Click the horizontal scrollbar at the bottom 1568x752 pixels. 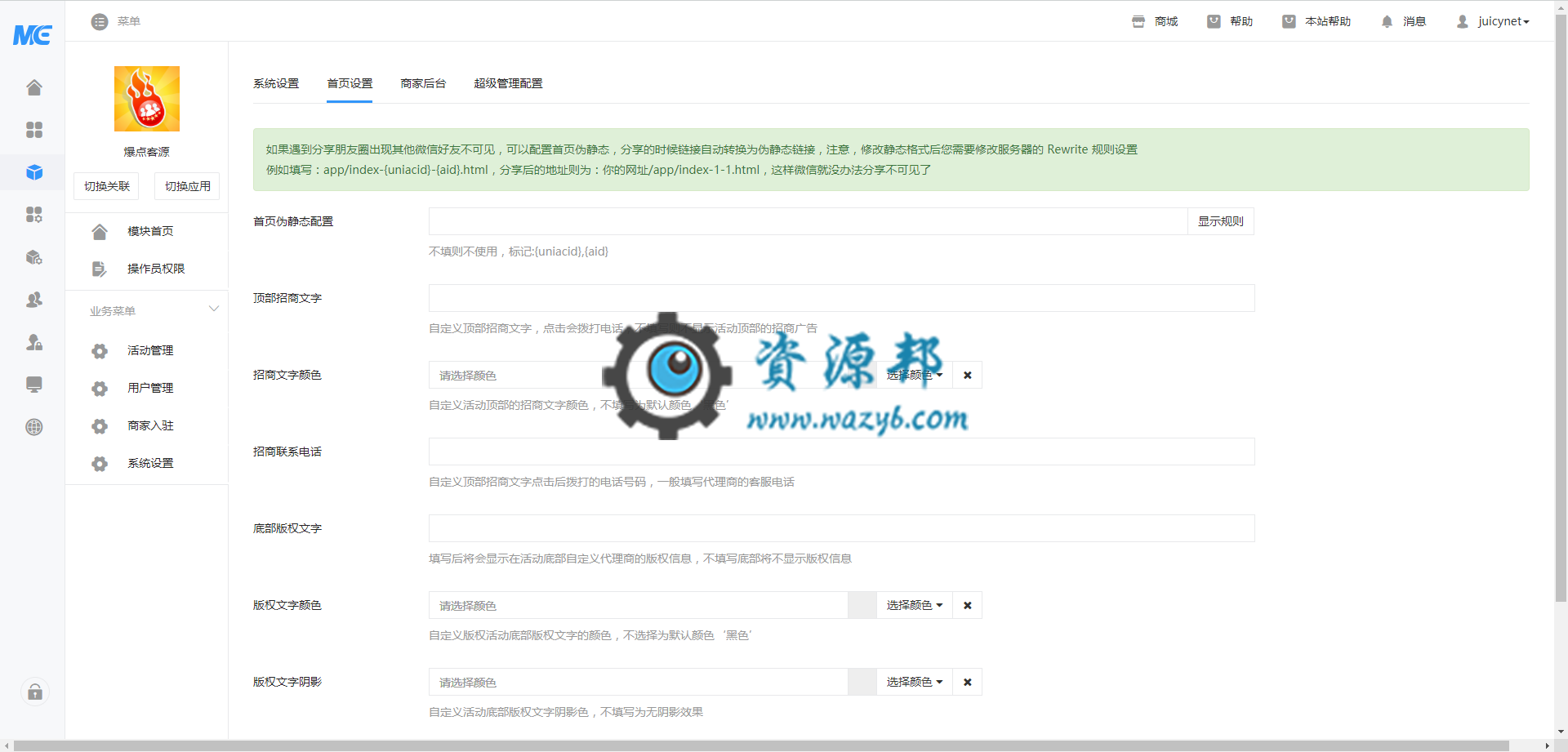pyautogui.click(x=761, y=745)
